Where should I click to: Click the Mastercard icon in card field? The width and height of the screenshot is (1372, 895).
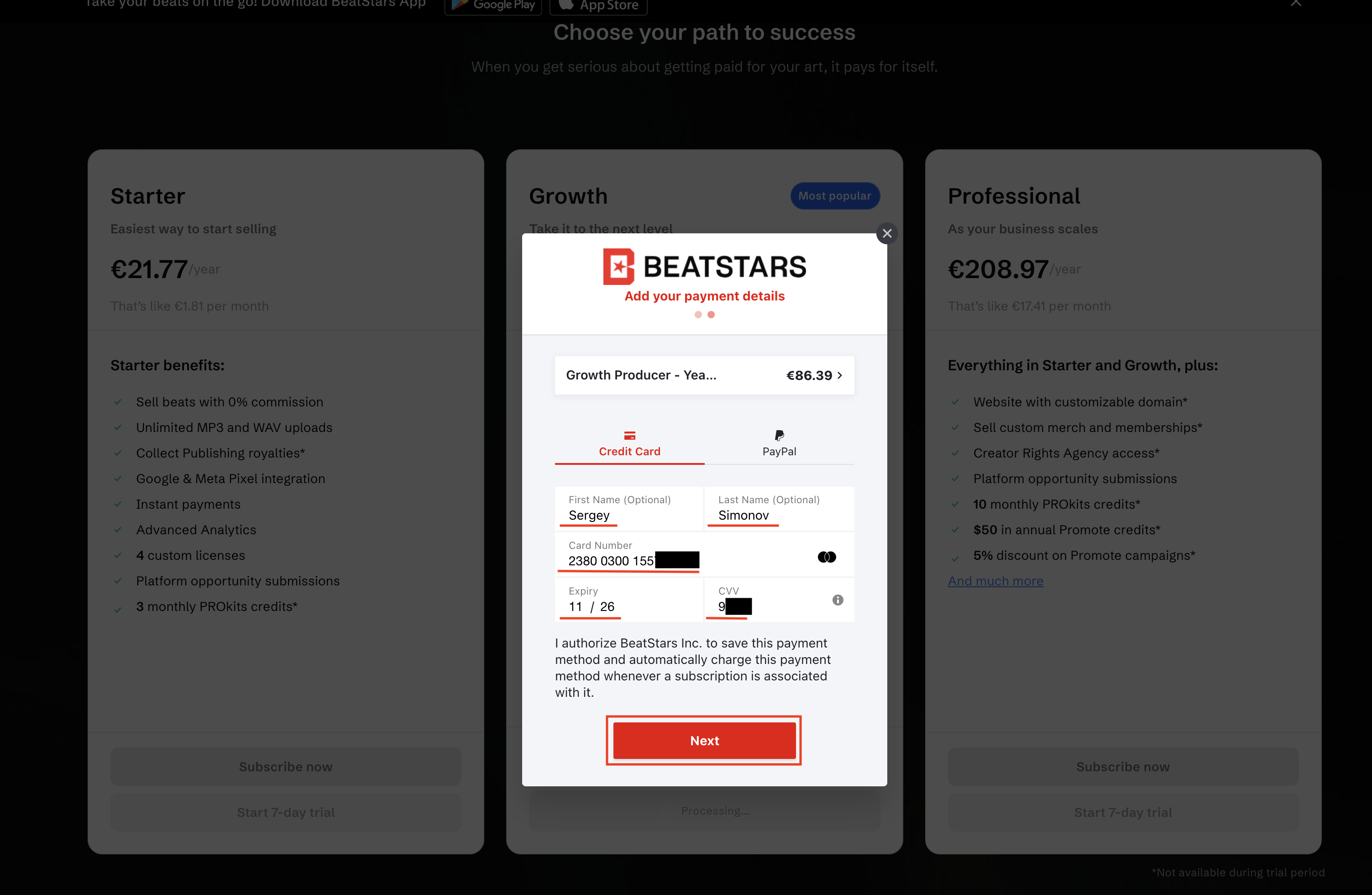827,557
